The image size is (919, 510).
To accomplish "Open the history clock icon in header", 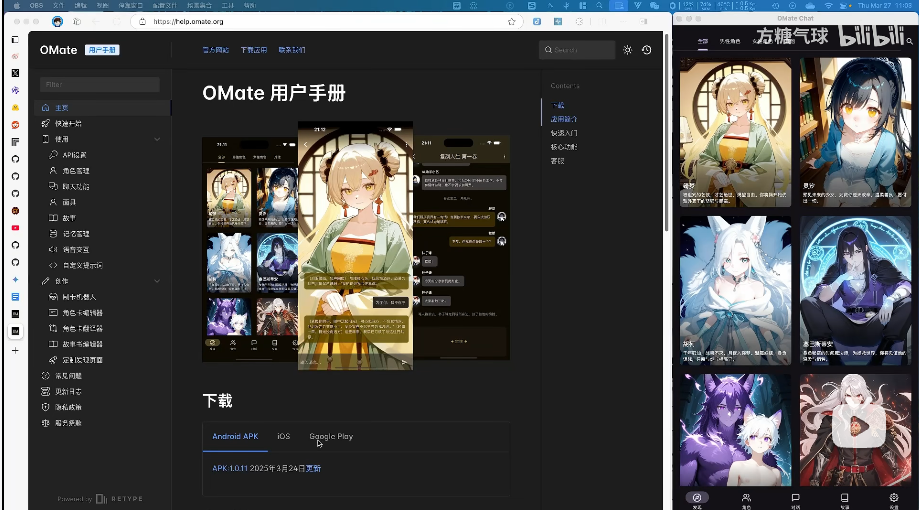I will click(647, 50).
